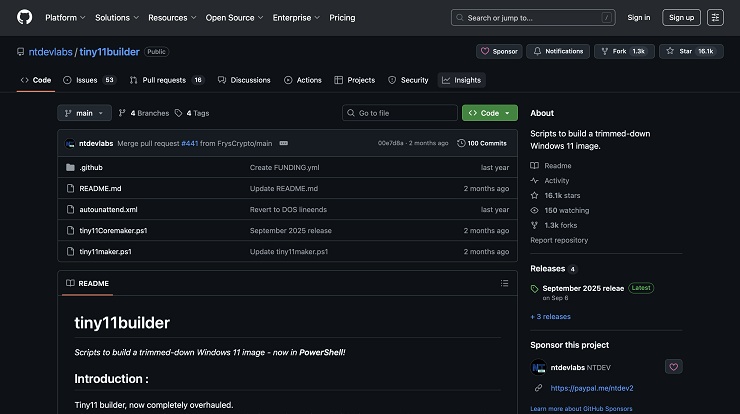The width and height of the screenshot is (740, 414).
Task: Click the file icon beside README.md
Action: [x=70, y=188]
